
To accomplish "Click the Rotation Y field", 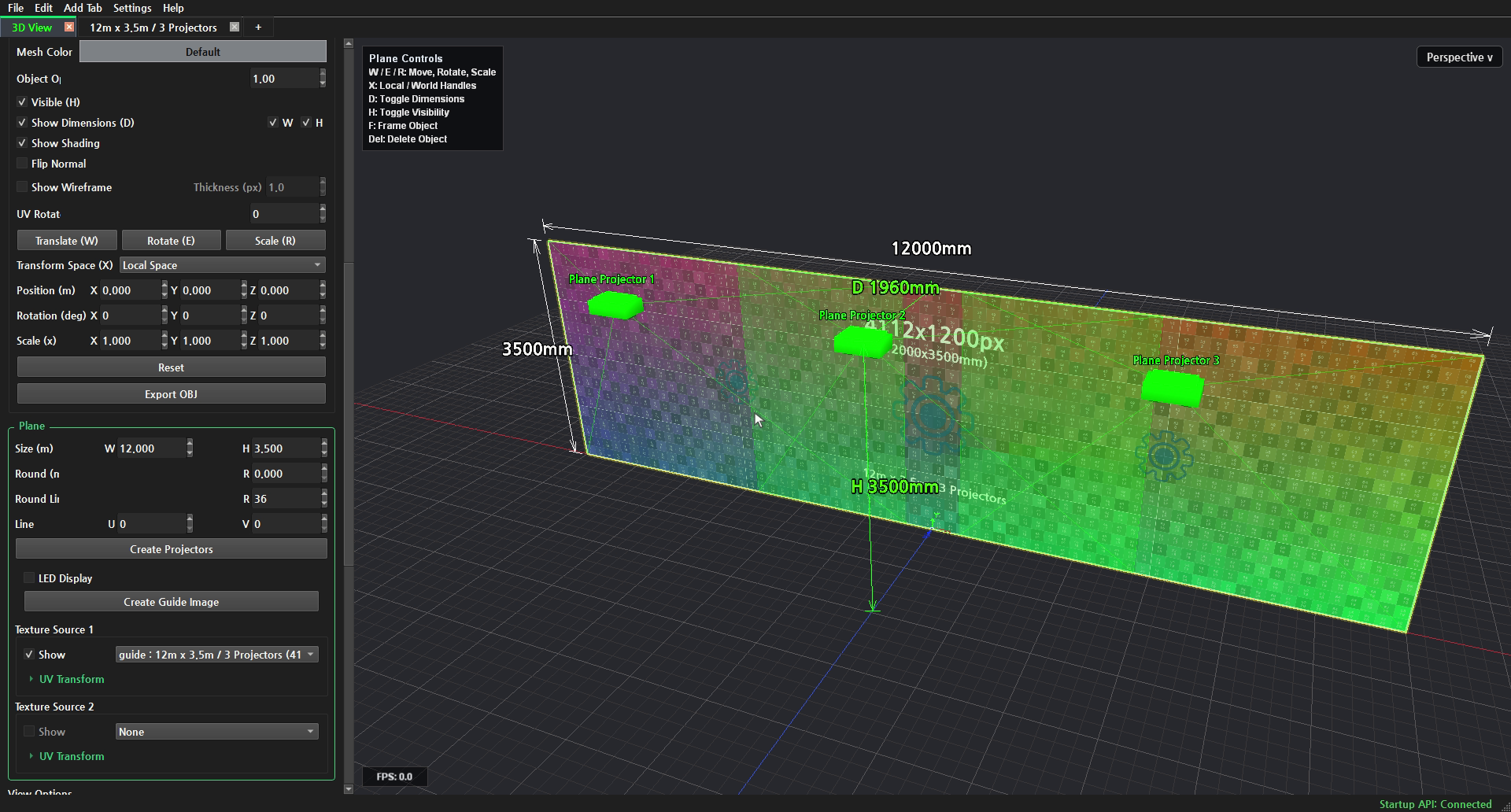I will (210, 316).
